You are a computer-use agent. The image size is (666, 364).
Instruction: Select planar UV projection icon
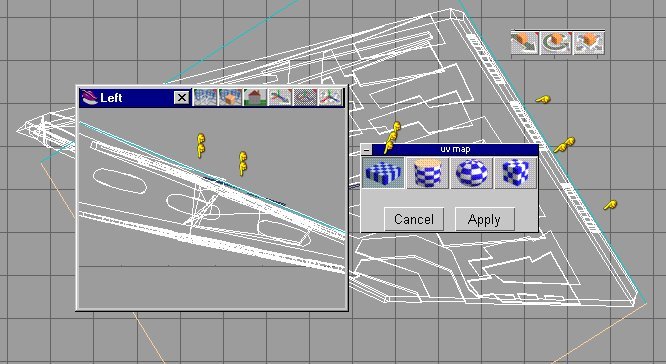tap(383, 173)
